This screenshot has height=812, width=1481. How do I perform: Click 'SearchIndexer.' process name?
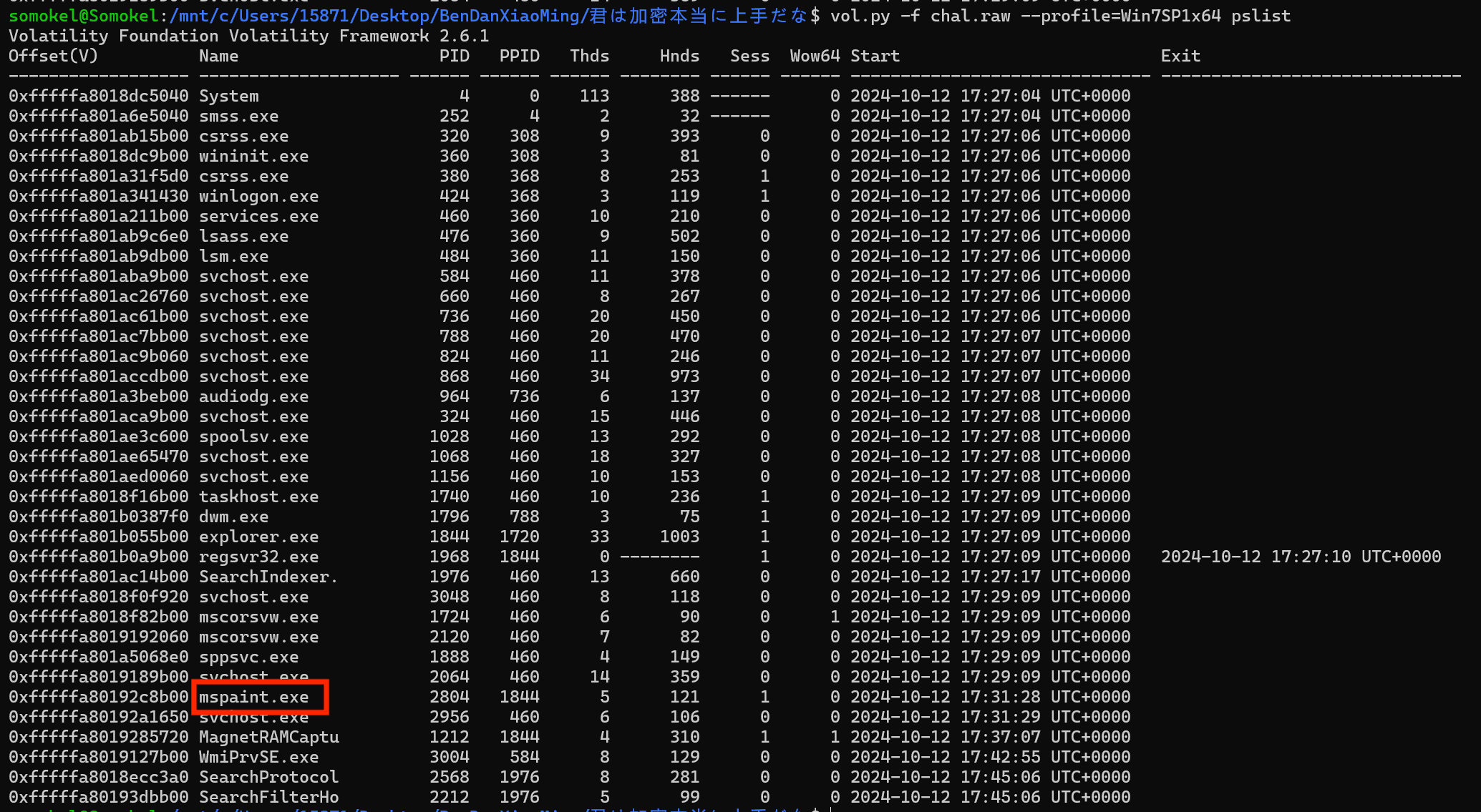(x=268, y=577)
